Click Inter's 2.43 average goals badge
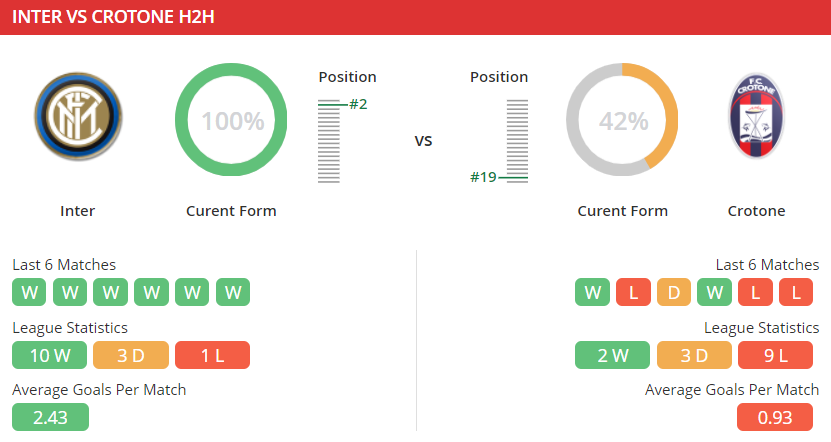The width and height of the screenshot is (831, 442). (50, 417)
